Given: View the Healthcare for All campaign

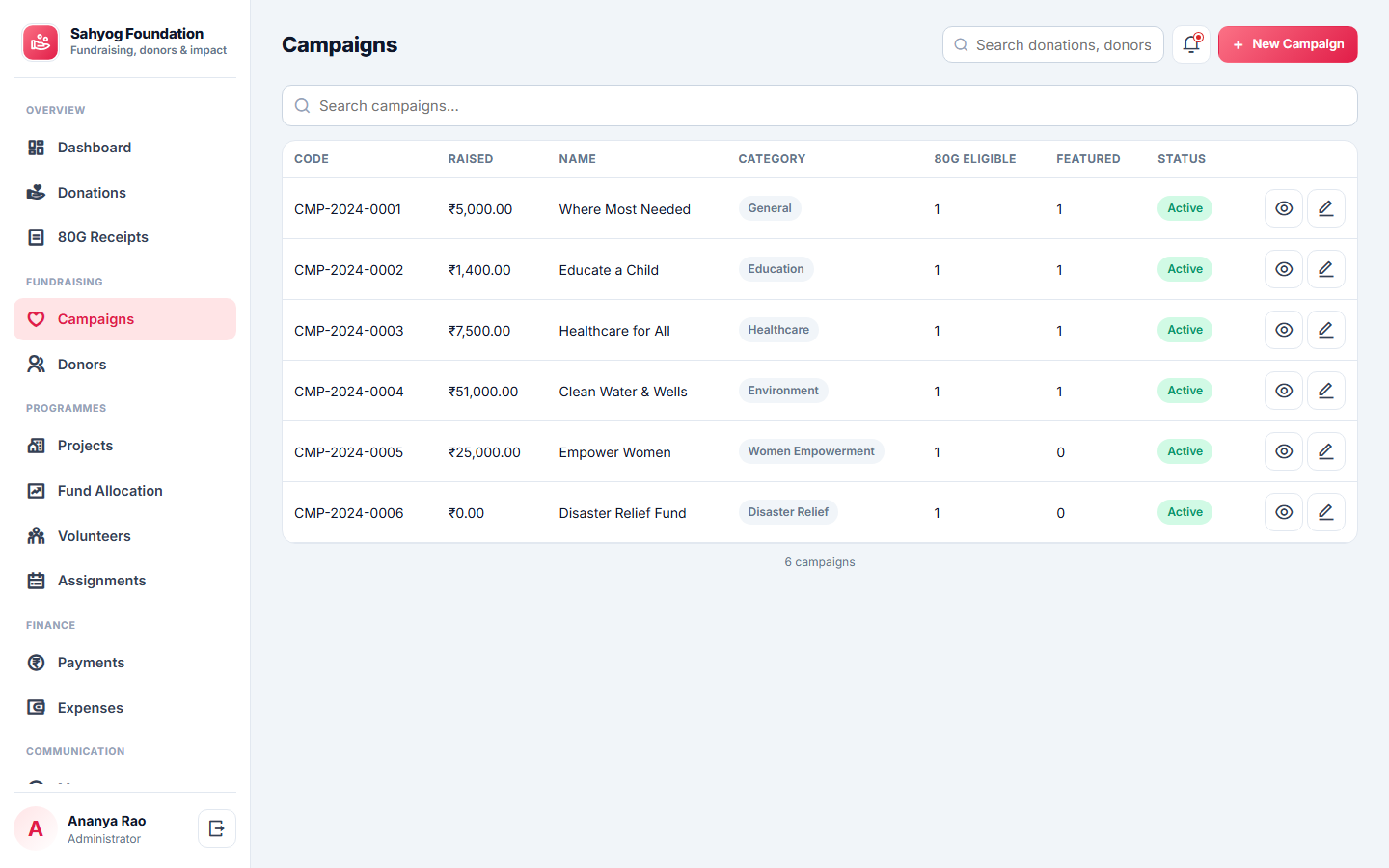Looking at the screenshot, I should (x=1284, y=330).
